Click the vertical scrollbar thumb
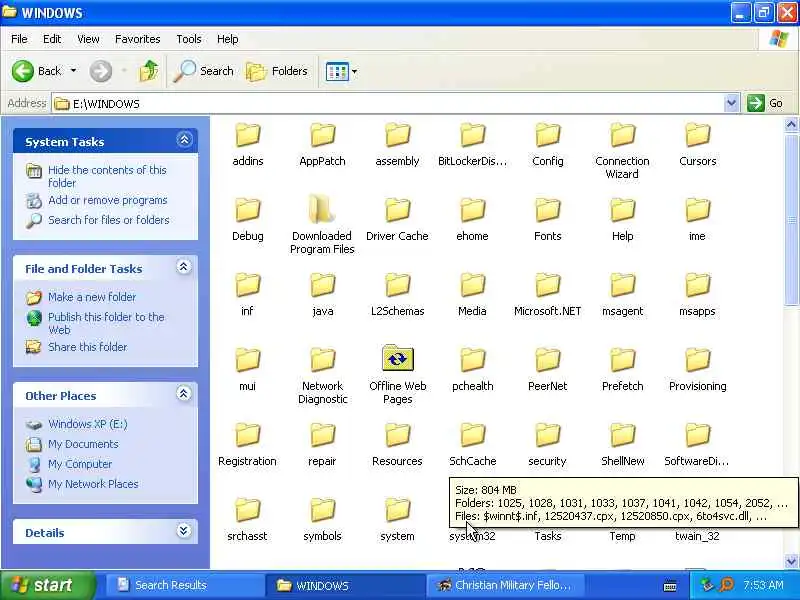The image size is (800, 600). tap(791, 219)
